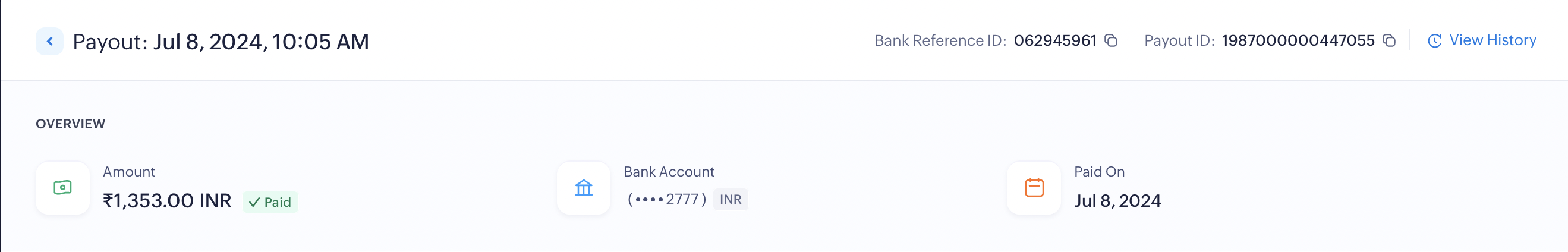Click the amount ₹1,353.00 INR

[x=167, y=201]
